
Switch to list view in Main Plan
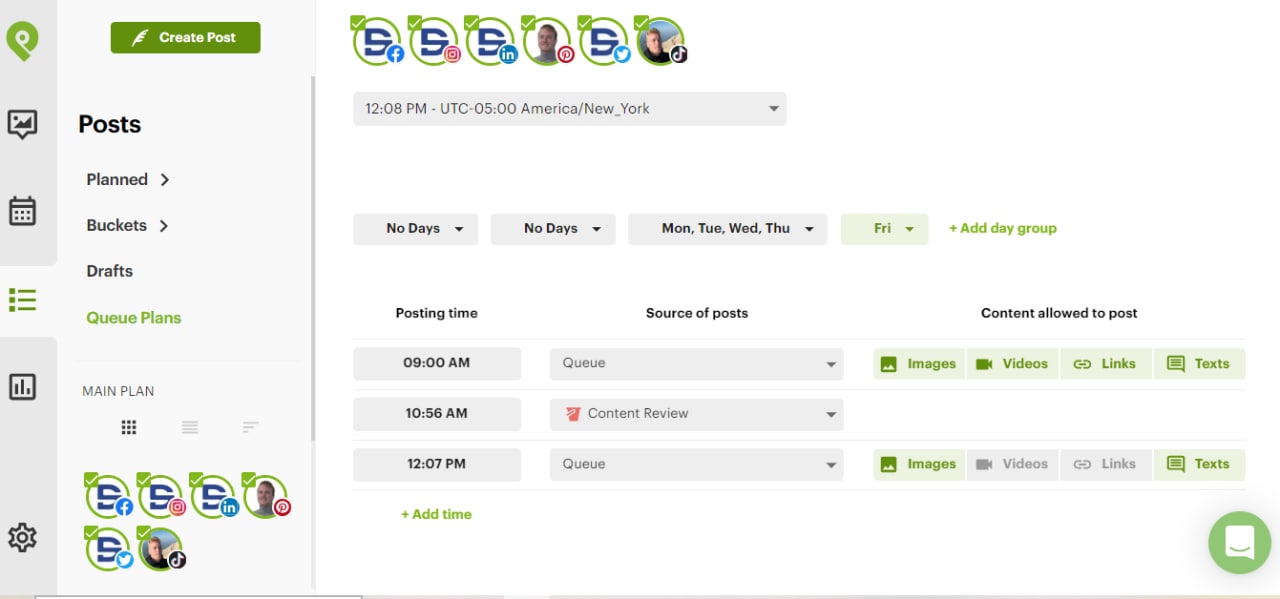(190, 427)
